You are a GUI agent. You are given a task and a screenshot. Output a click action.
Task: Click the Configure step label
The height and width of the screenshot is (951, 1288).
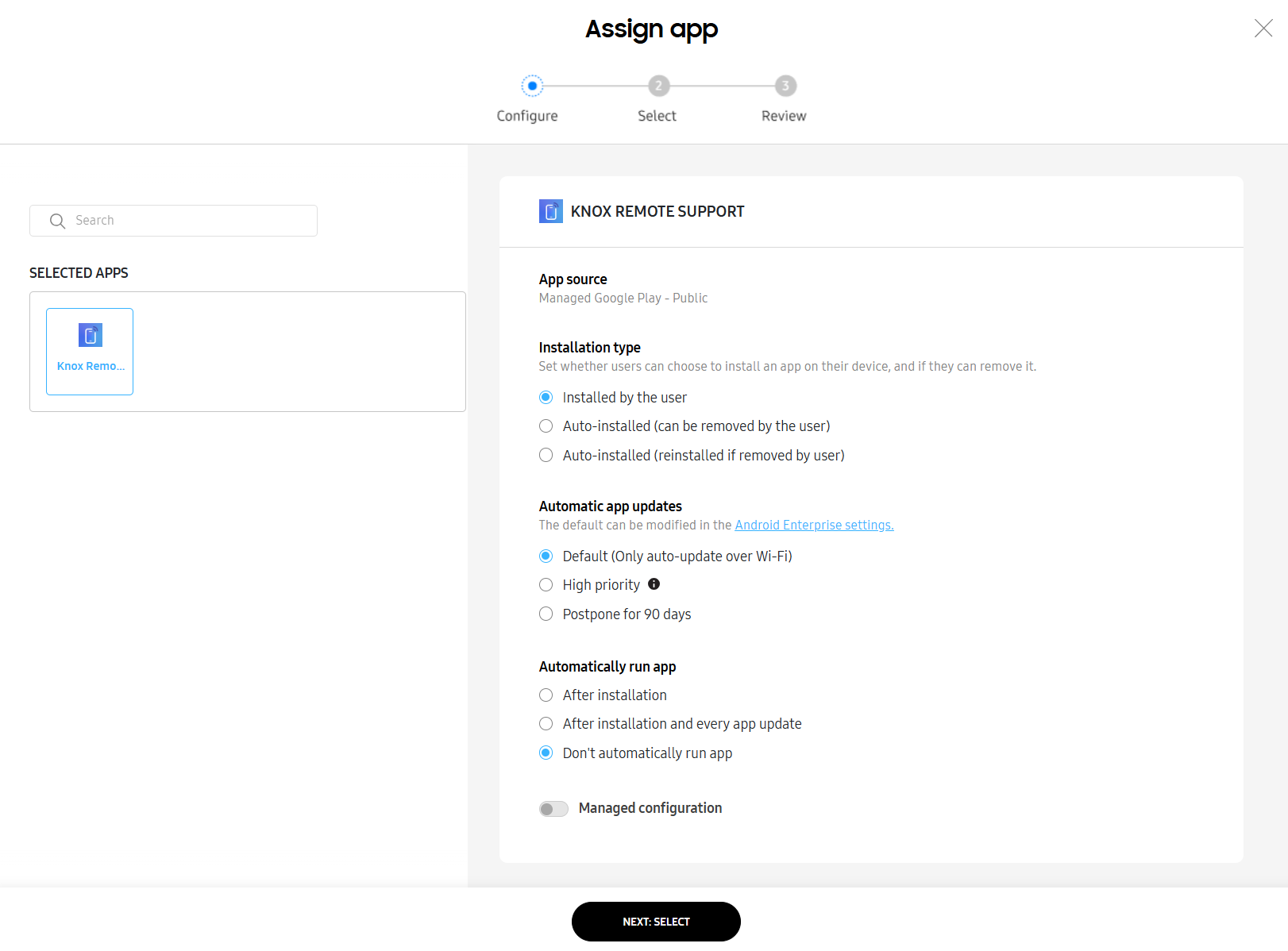(527, 116)
